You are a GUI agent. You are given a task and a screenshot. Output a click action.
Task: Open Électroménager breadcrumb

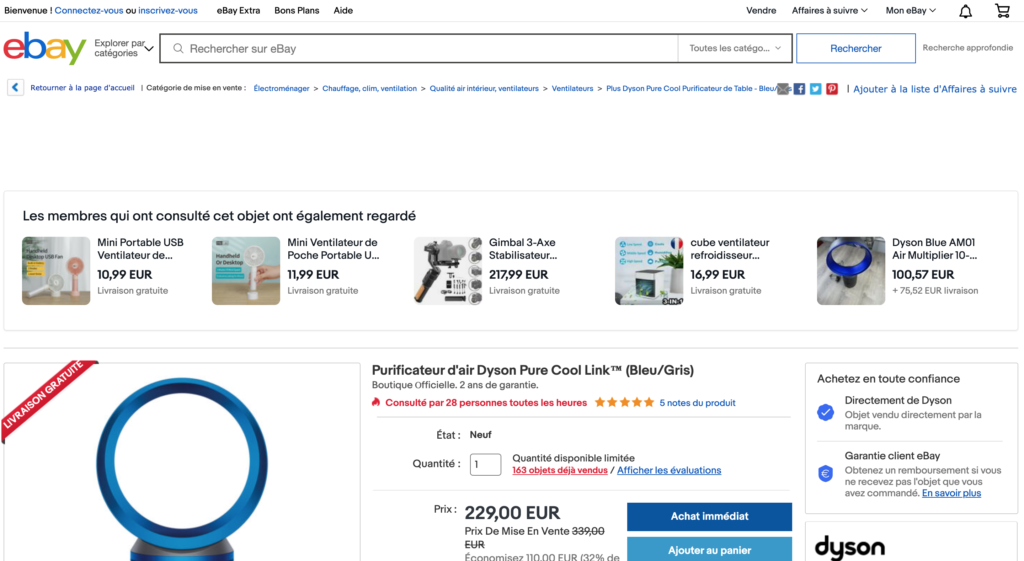coord(281,88)
